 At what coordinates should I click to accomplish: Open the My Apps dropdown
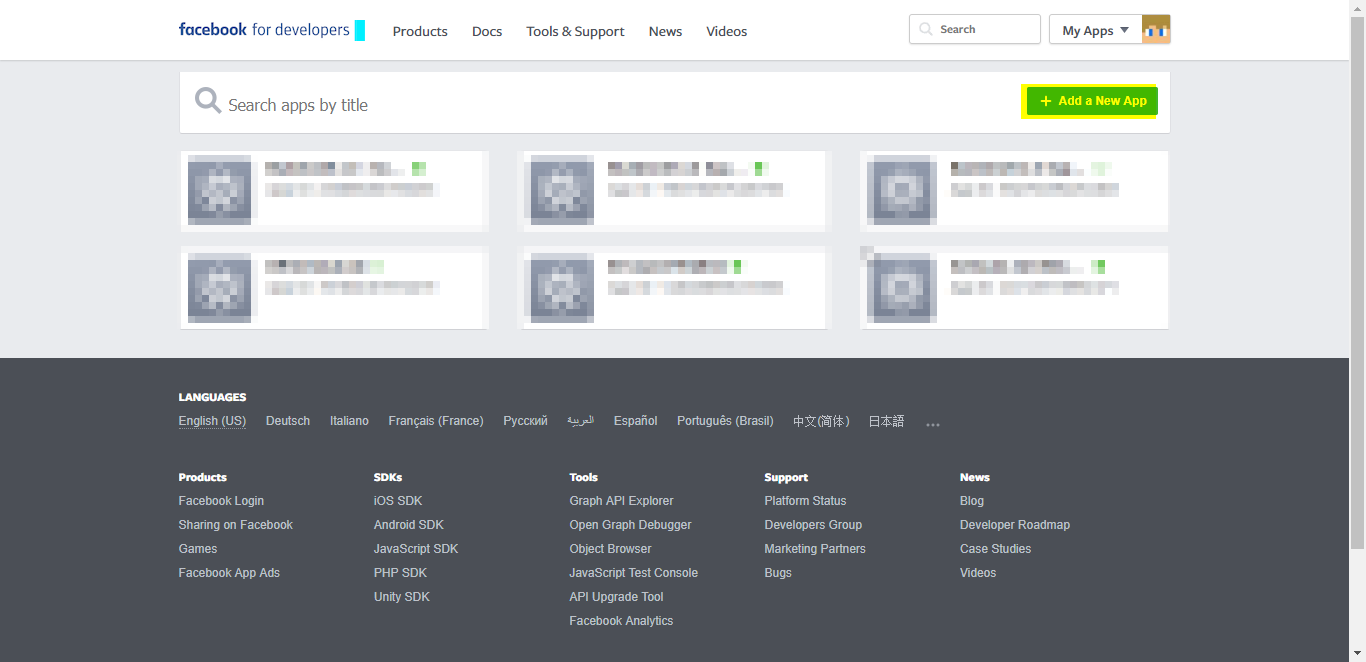[x=1096, y=30]
